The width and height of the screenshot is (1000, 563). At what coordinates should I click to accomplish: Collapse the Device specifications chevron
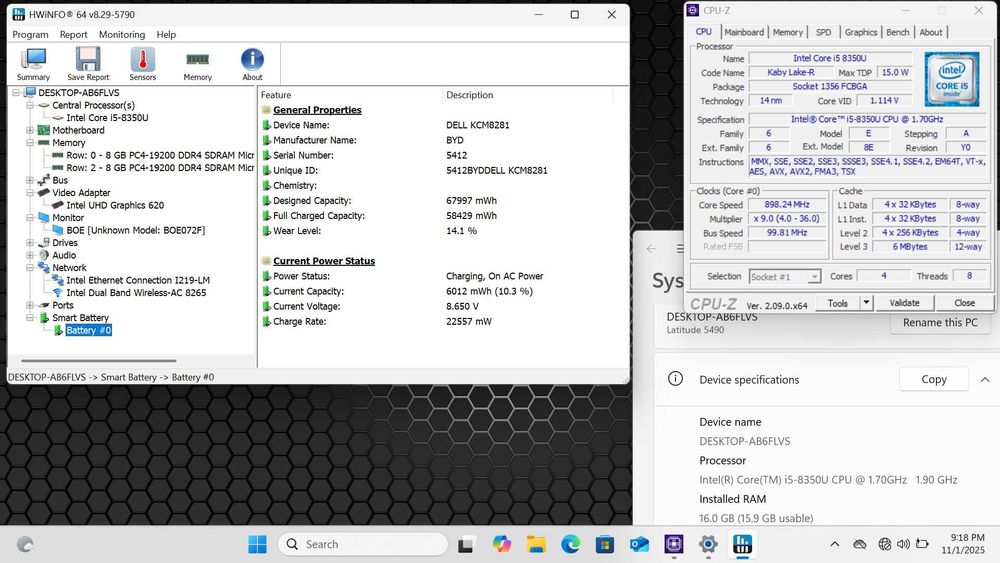coord(985,379)
